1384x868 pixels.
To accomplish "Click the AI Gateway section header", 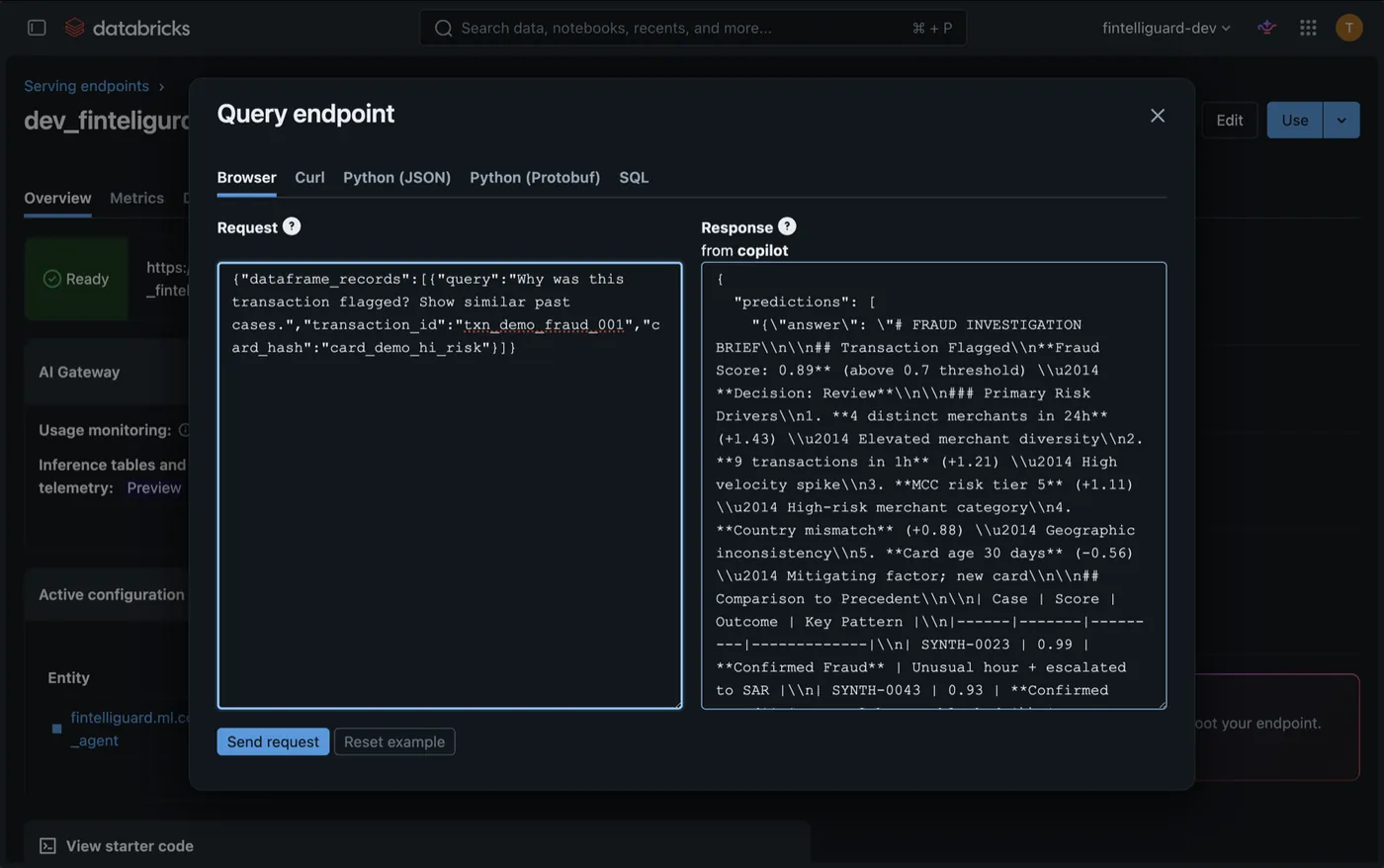I will [x=79, y=372].
